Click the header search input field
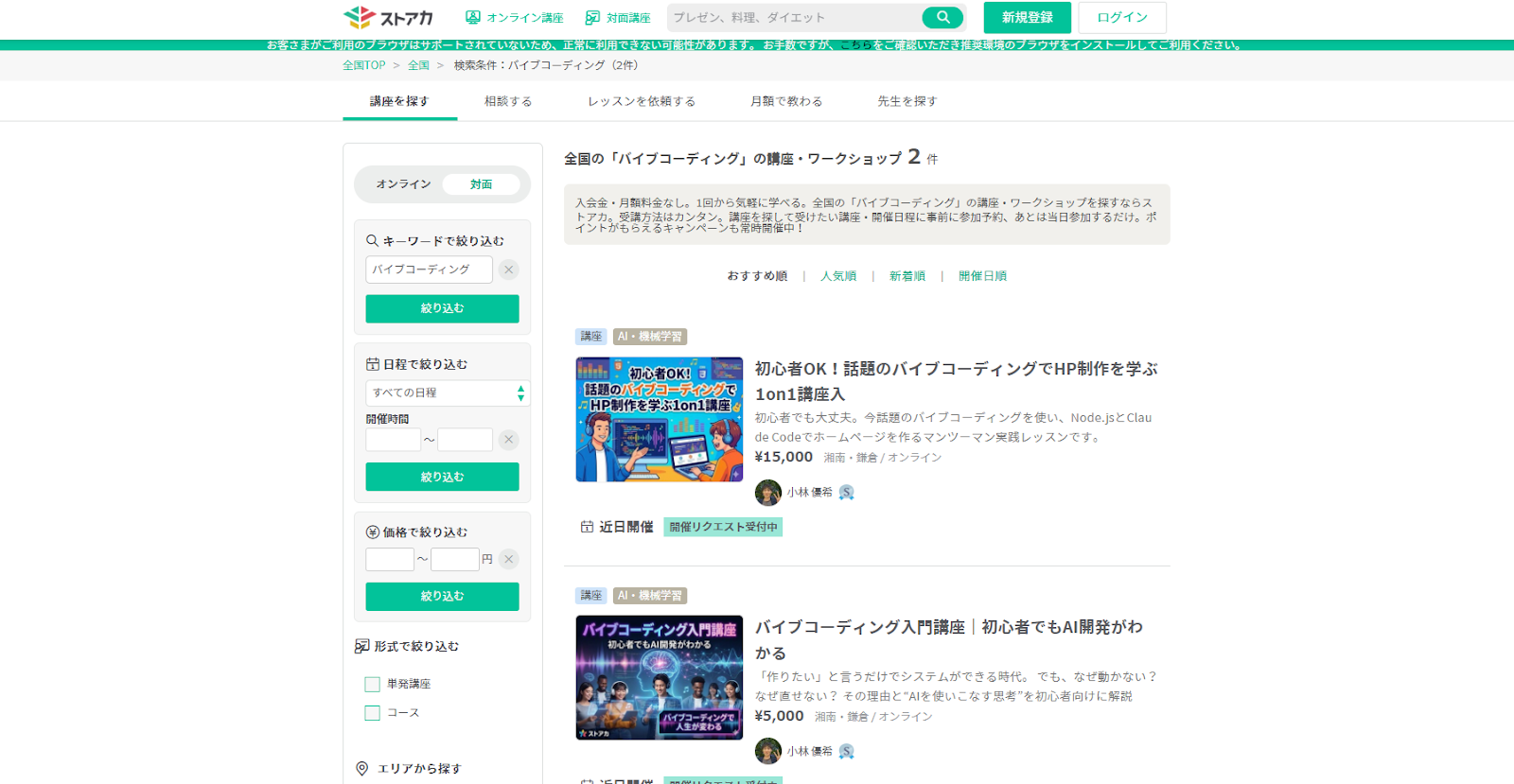This screenshot has height=784, width=1514. (795, 17)
